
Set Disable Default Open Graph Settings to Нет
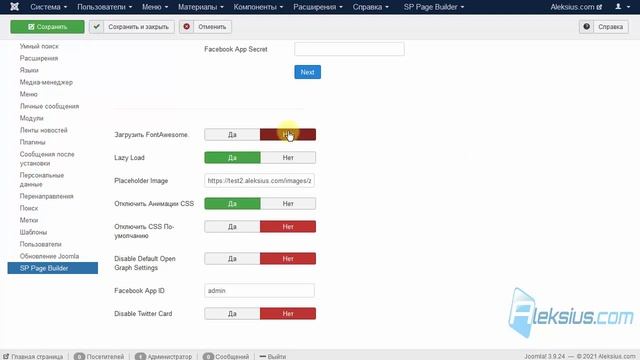click(288, 259)
